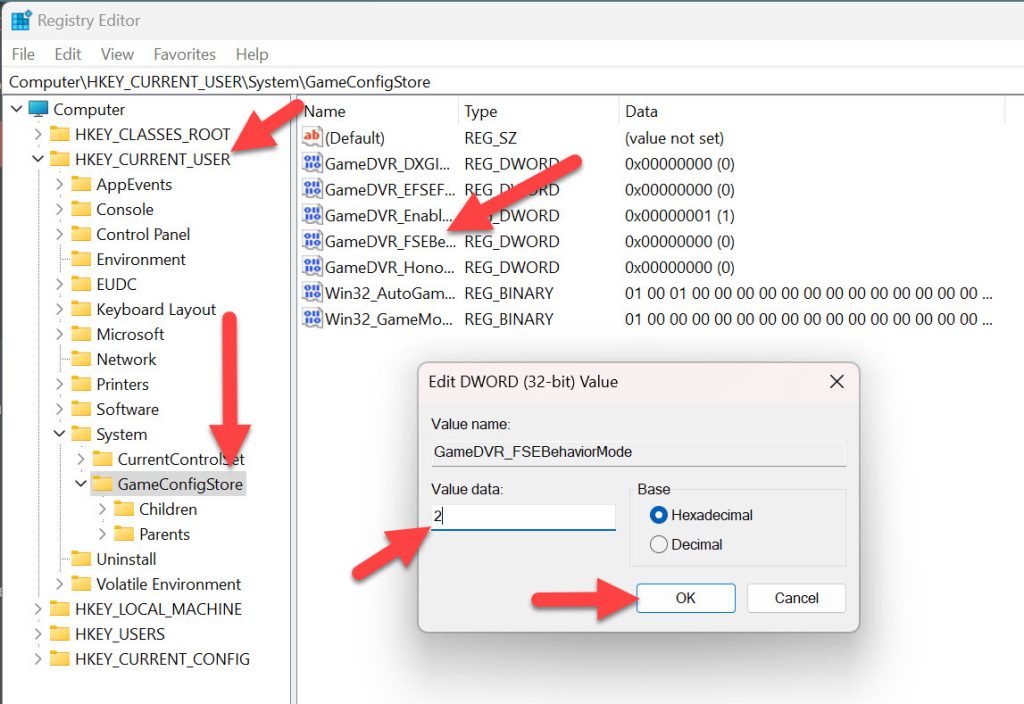Open the Favorites menu

point(184,54)
